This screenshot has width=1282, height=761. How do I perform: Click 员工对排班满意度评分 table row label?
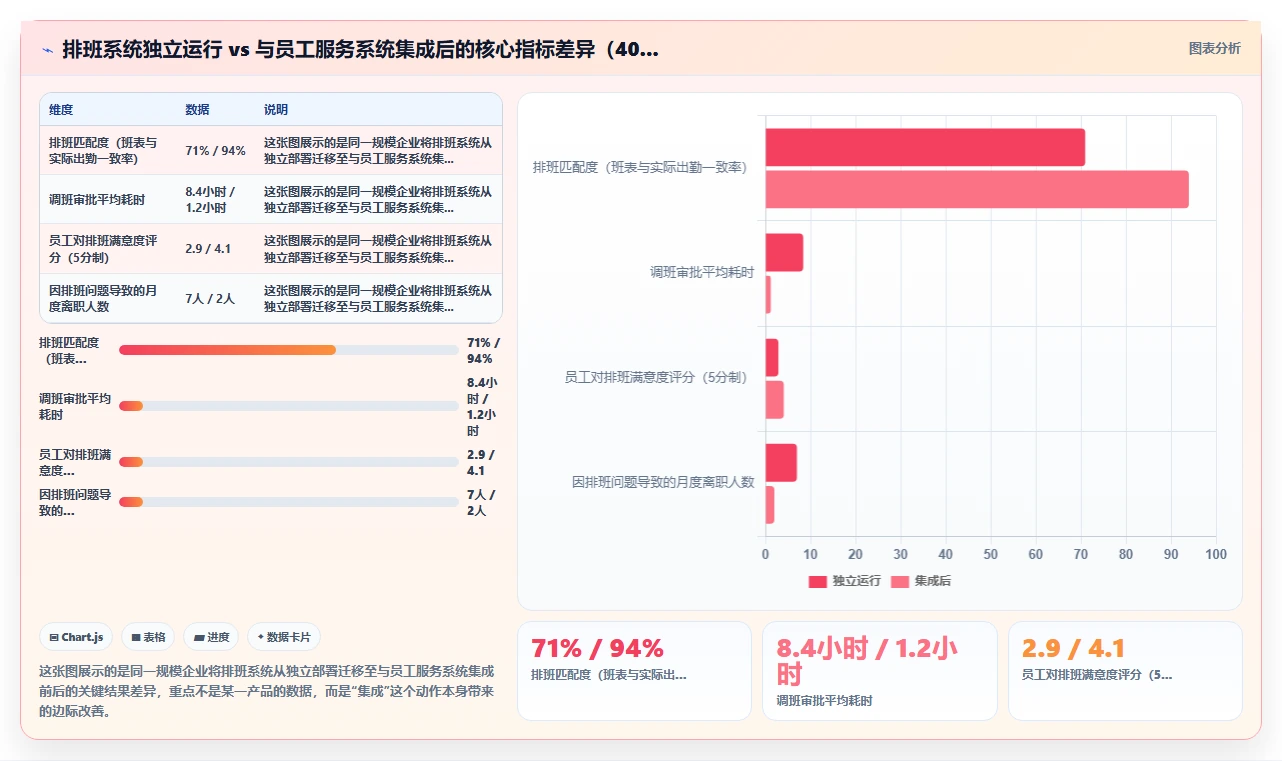103,249
